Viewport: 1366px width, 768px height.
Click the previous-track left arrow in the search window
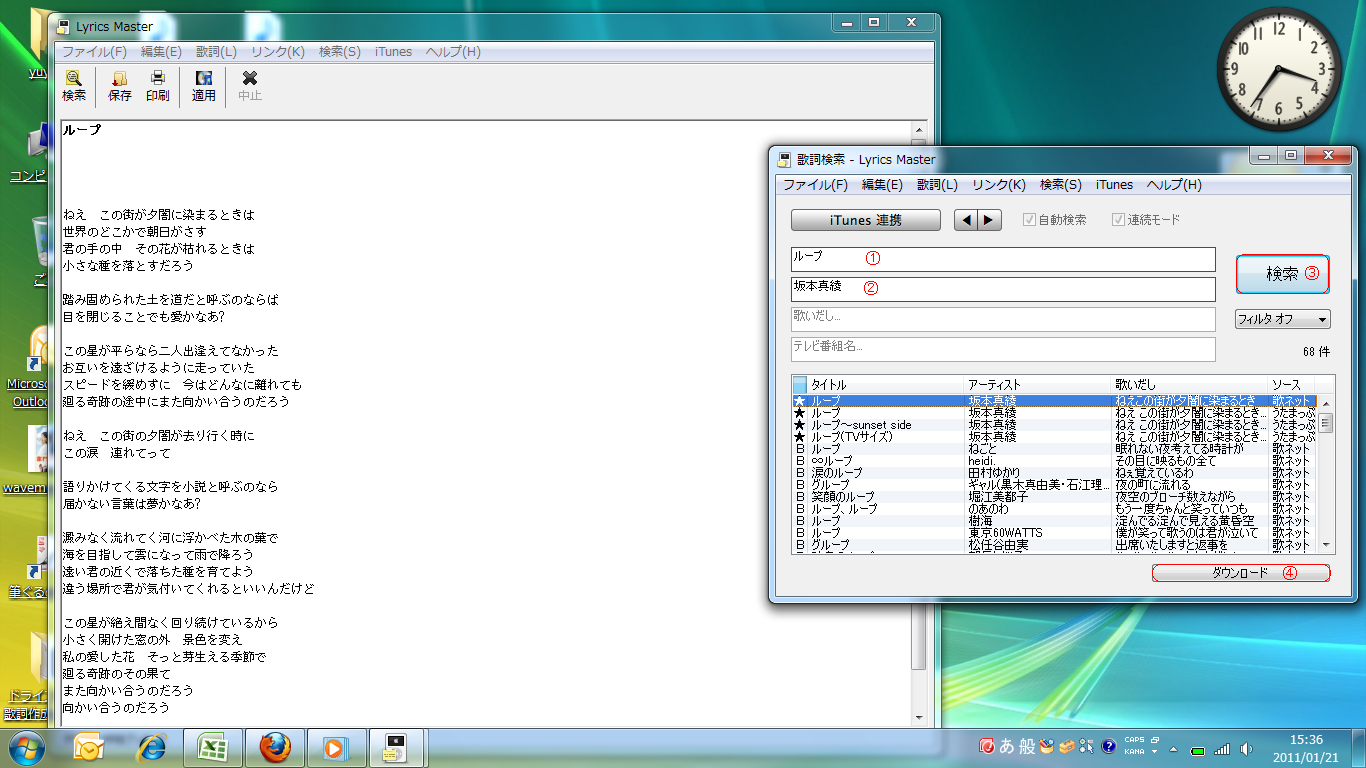[966, 220]
